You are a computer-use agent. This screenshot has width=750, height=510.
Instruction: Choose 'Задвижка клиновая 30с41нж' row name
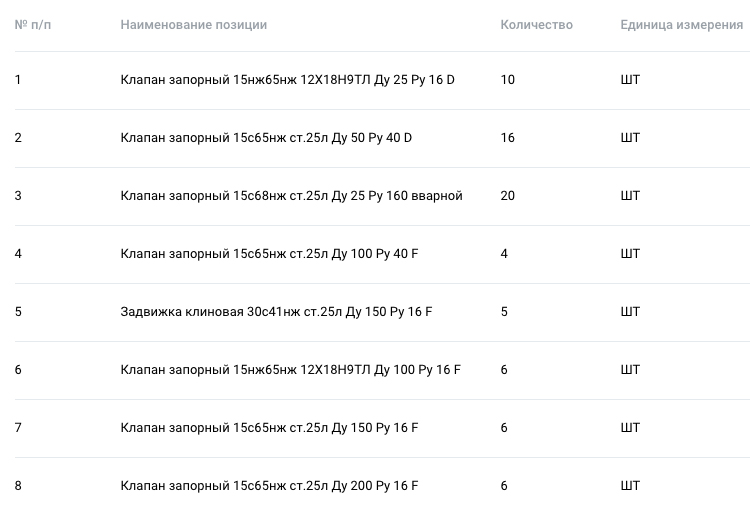[x=276, y=312]
